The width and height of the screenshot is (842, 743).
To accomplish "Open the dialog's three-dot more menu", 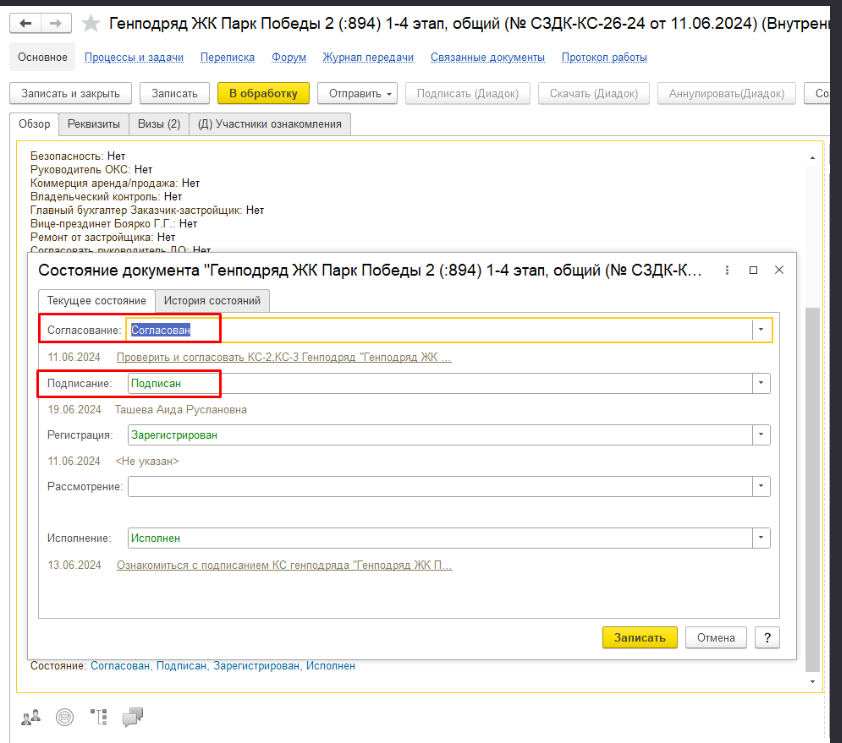I will [x=726, y=270].
